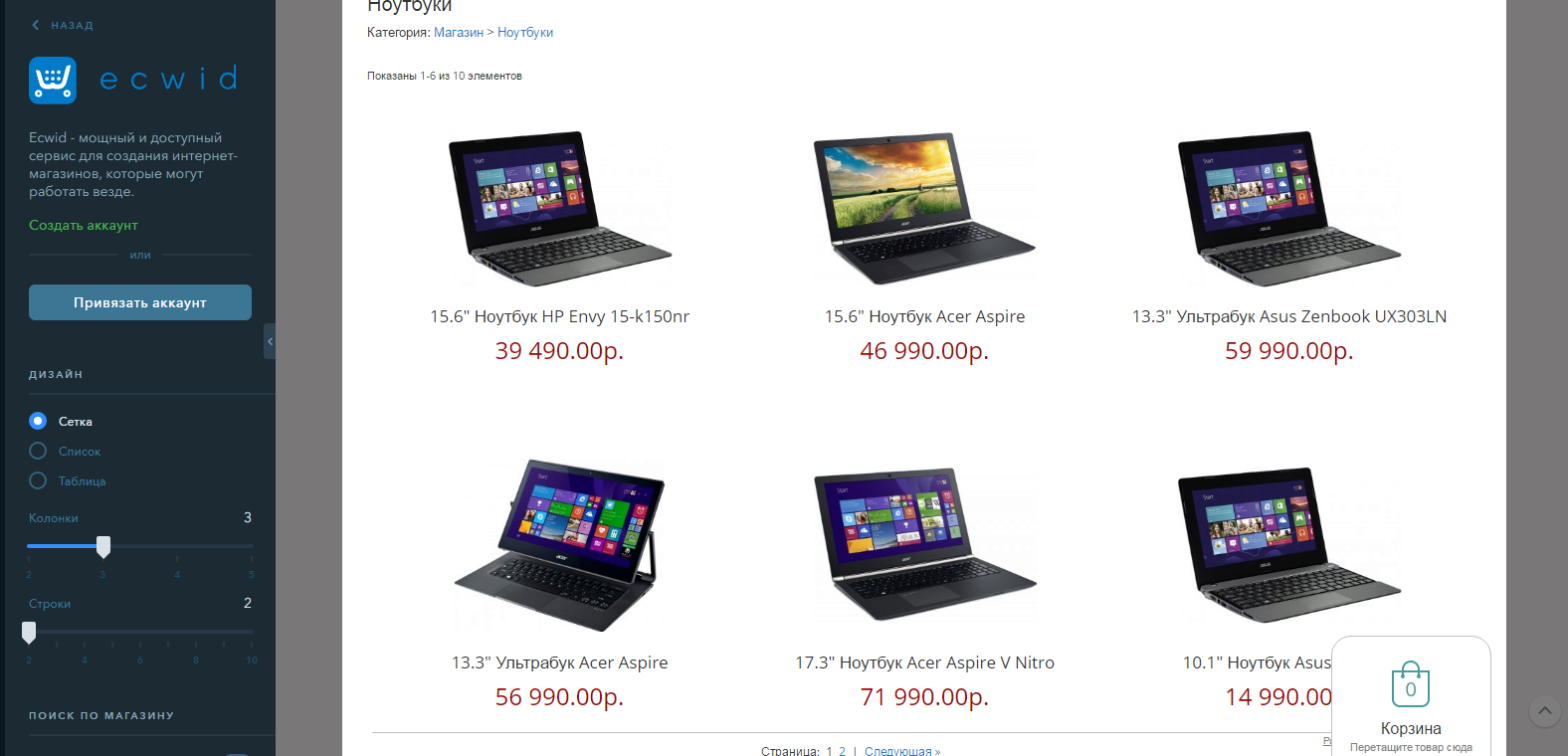Click the Привязать аккаунт button
The height and width of the screenshot is (756, 1568).
tap(140, 302)
